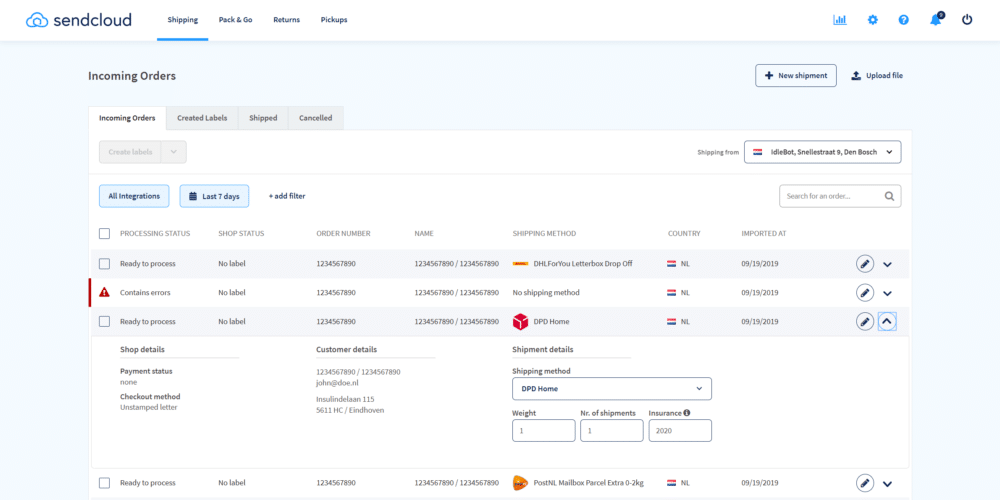Toggle the select-all orders checkbox
This screenshot has width=1000, height=500.
[x=105, y=233]
